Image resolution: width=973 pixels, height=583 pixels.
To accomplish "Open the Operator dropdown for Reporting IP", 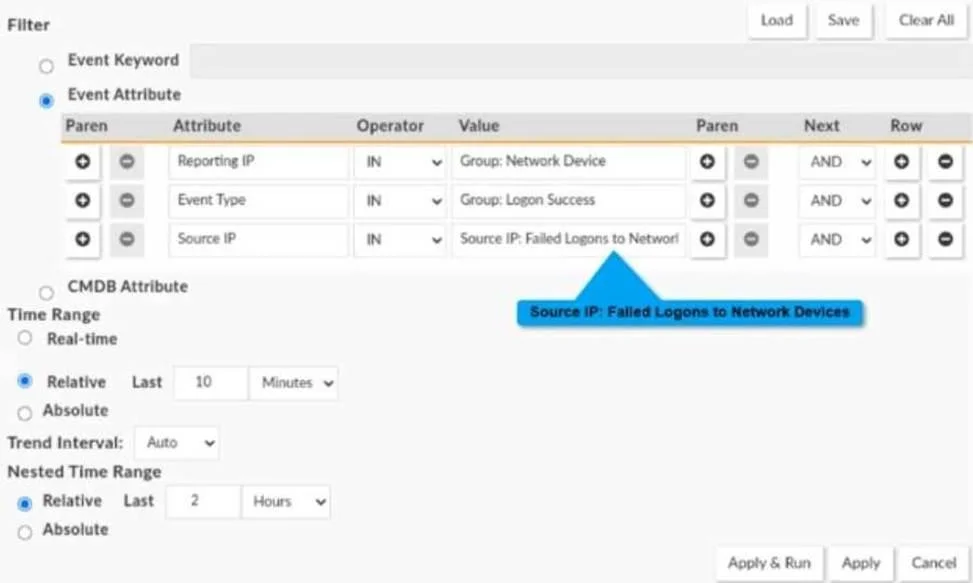I will pos(400,162).
